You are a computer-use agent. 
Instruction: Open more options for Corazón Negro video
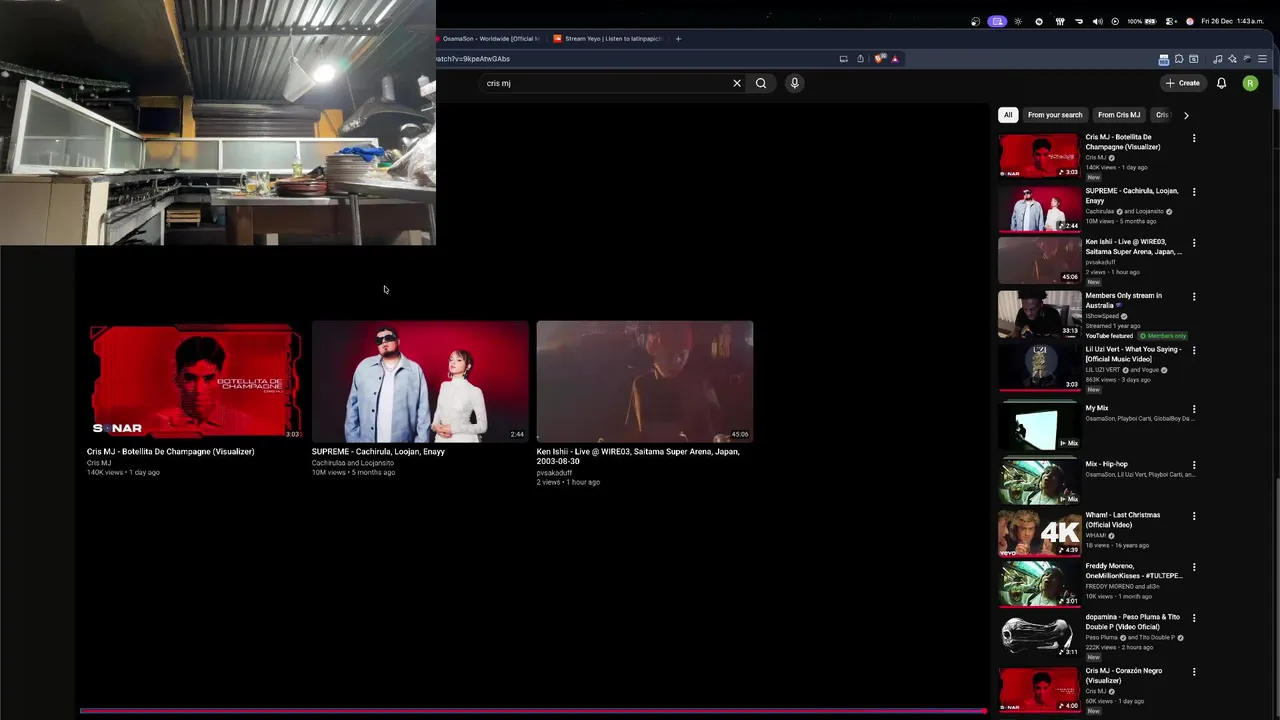pyautogui.click(x=1194, y=672)
